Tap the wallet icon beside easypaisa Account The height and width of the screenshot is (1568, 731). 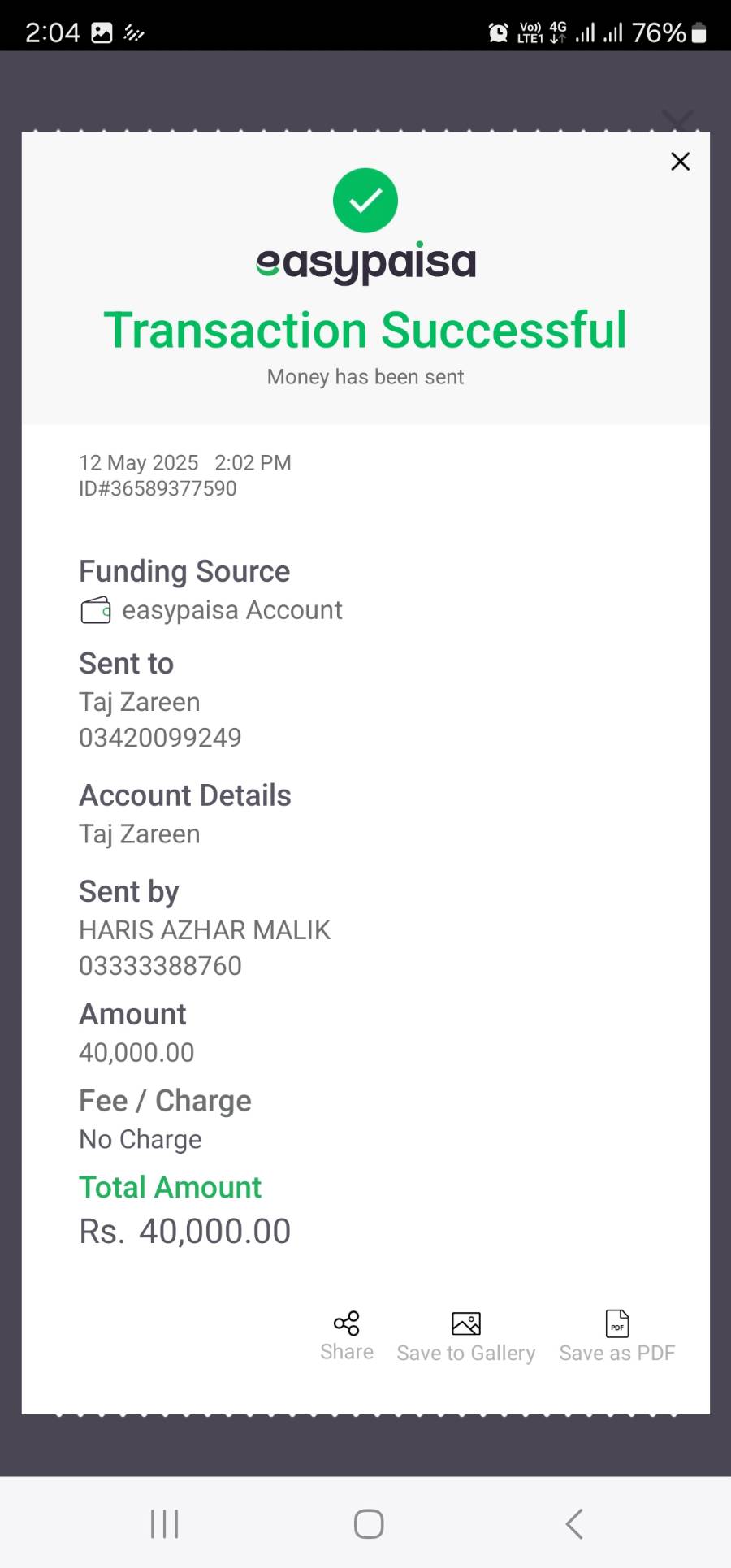click(x=96, y=610)
